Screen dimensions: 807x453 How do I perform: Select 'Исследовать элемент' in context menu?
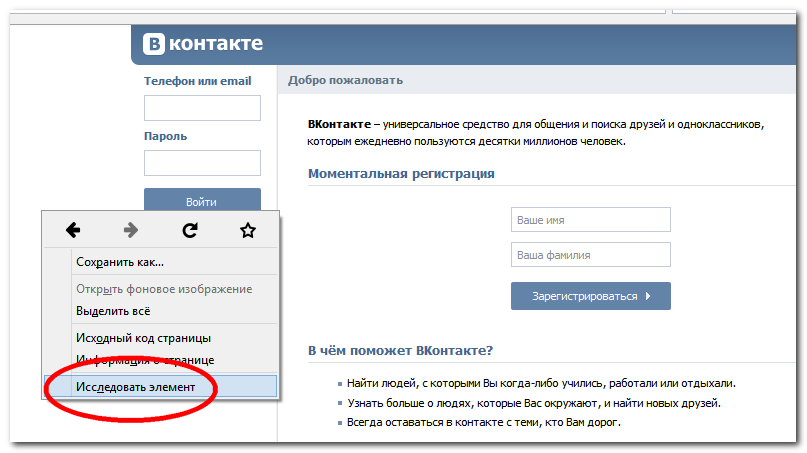[x=161, y=387]
